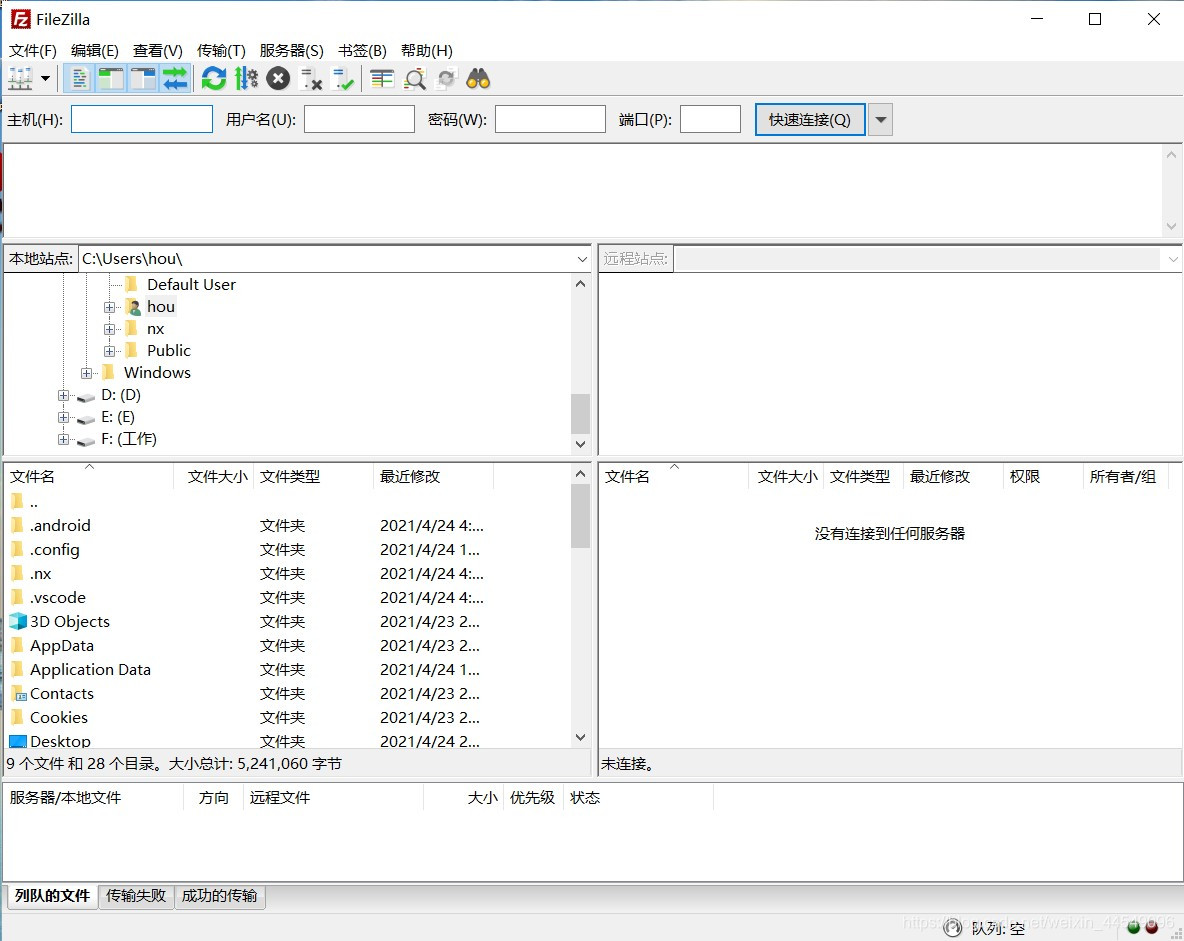Open the 书签(B) menu

tap(362, 51)
